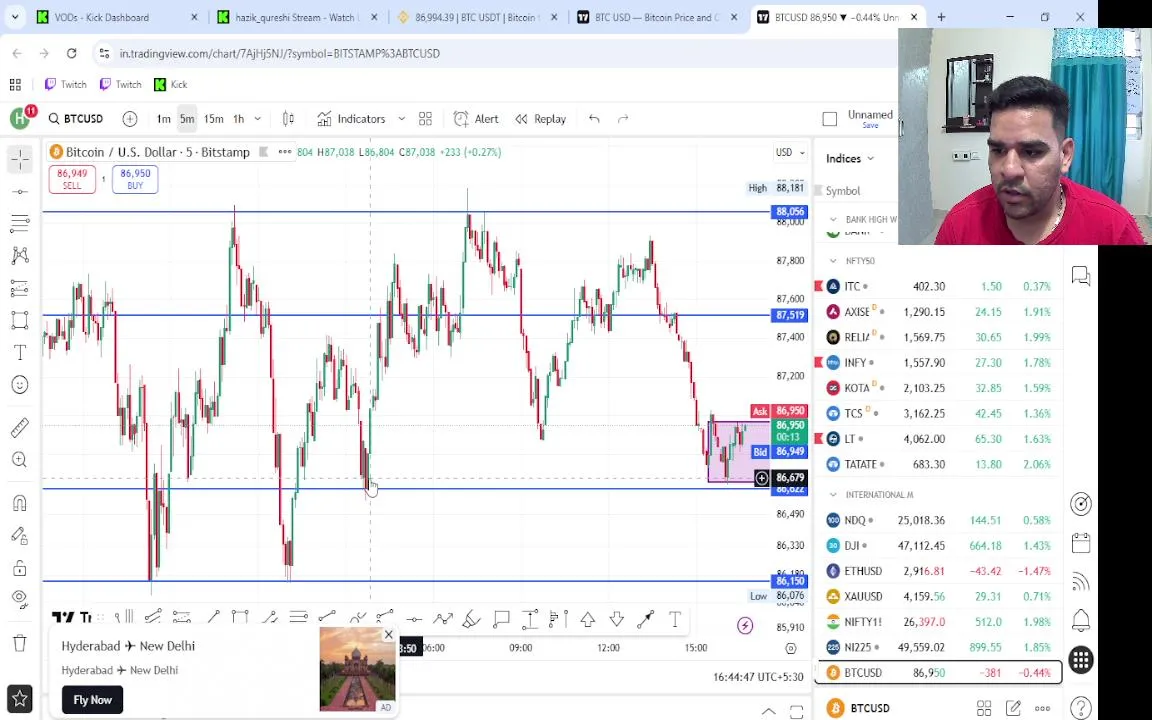Switch to the 1h timeframe

238,118
